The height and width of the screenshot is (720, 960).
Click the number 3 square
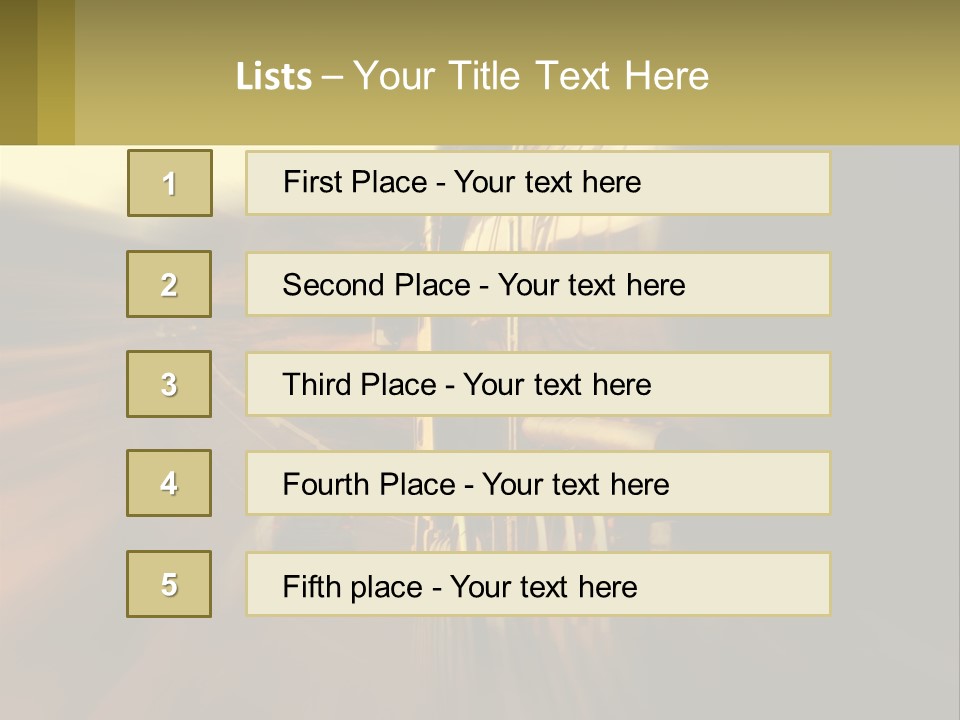click(x=169, y=384)
